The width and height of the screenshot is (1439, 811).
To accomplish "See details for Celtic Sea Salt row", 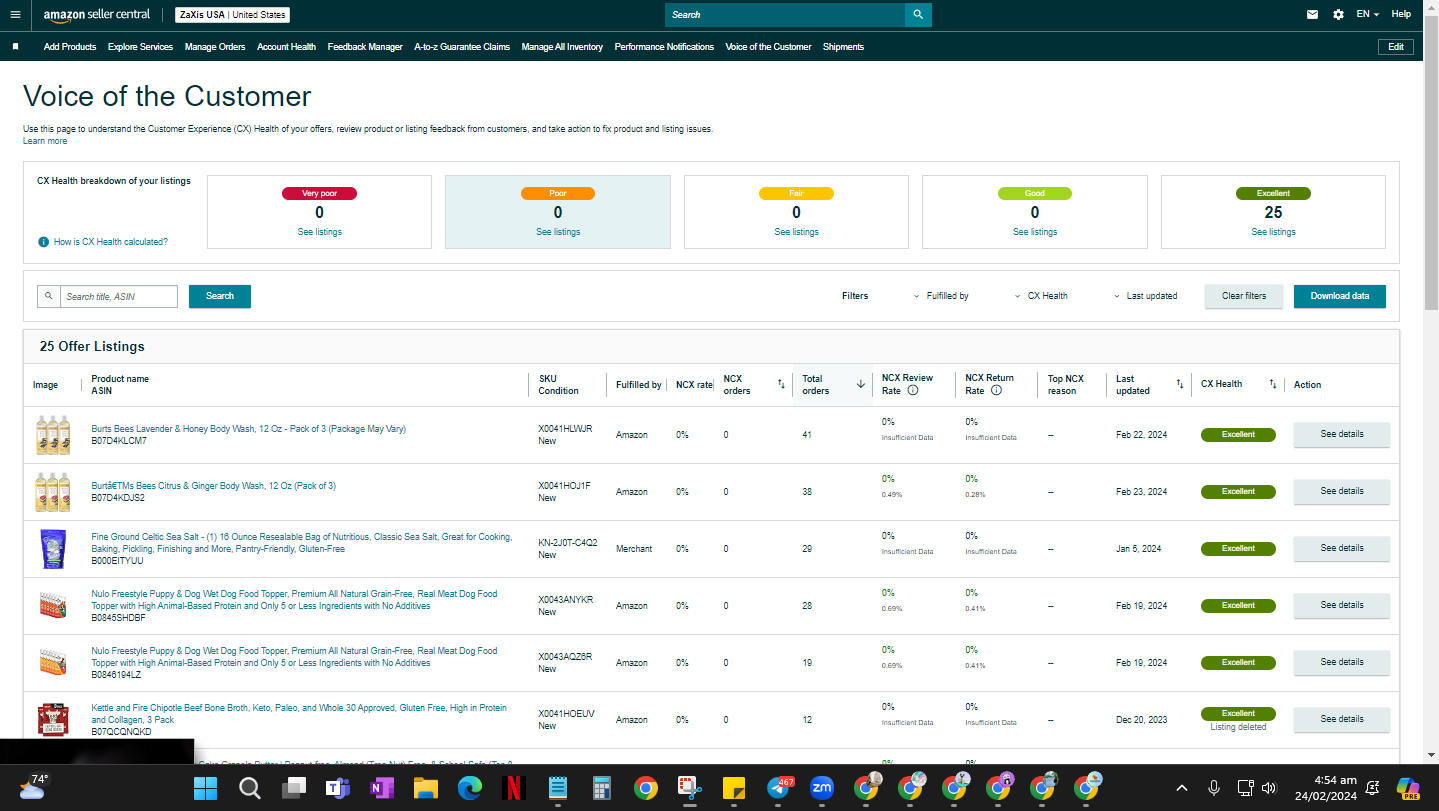I will click(x=1342, y=549).
